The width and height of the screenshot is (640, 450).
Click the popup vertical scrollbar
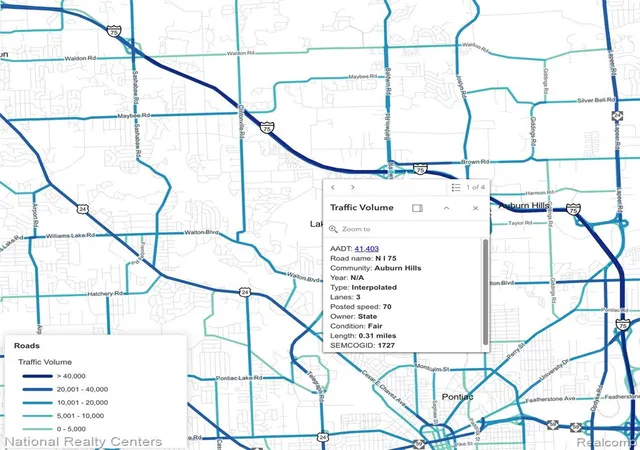coord(485,292)
